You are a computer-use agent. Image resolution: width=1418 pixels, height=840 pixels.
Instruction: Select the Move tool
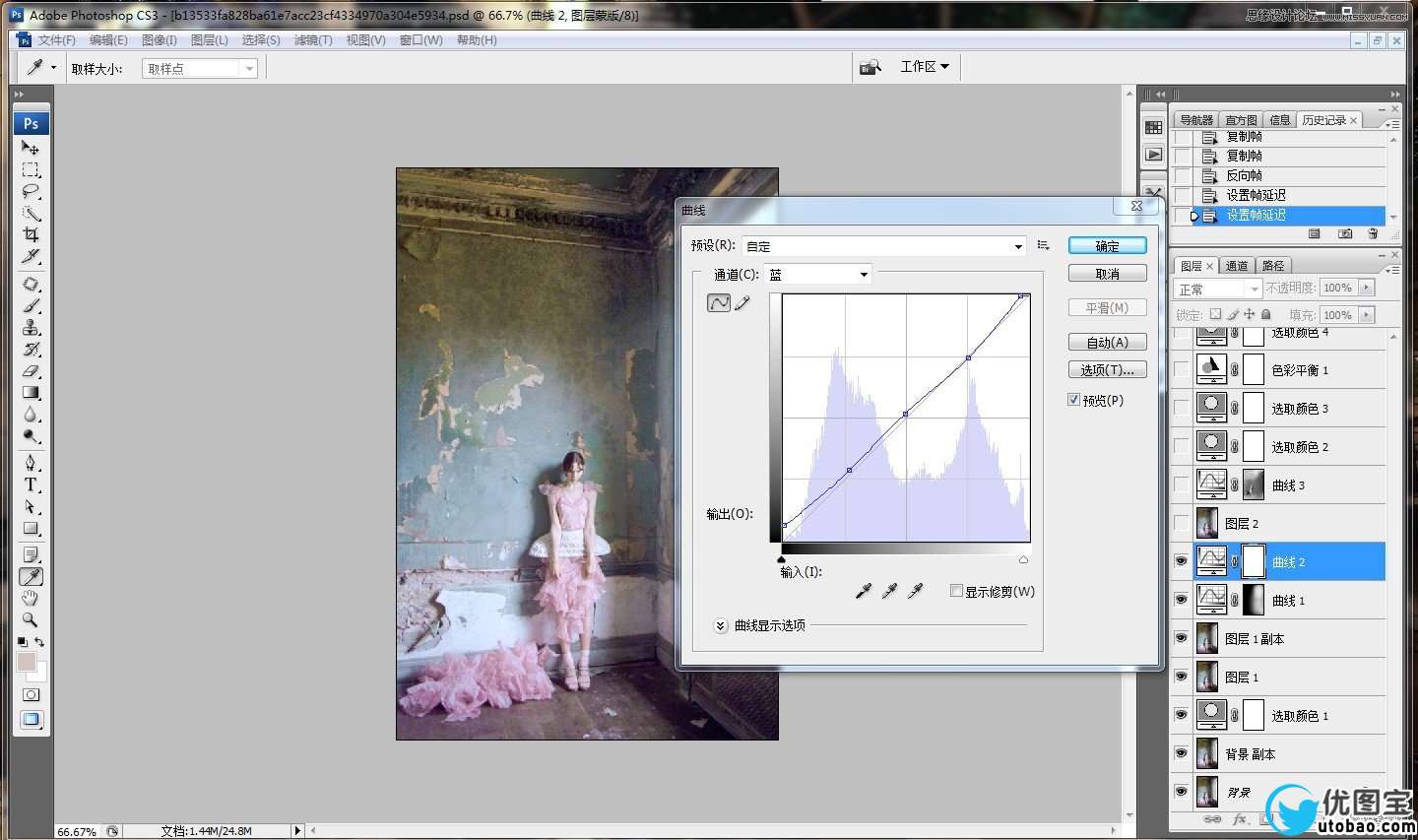31,147
